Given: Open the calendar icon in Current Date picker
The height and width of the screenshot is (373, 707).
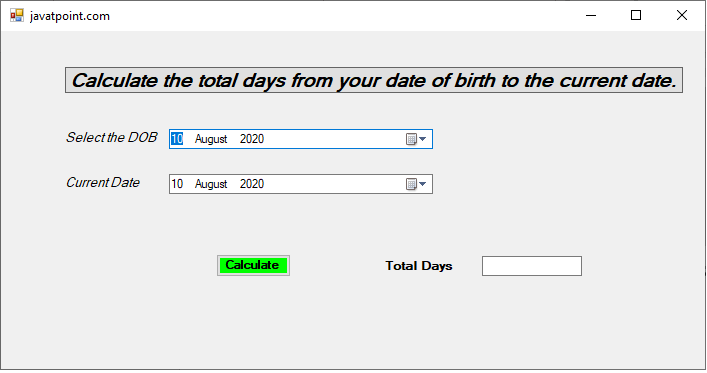Looking at the screenshot, I should (x=411, y=184).
